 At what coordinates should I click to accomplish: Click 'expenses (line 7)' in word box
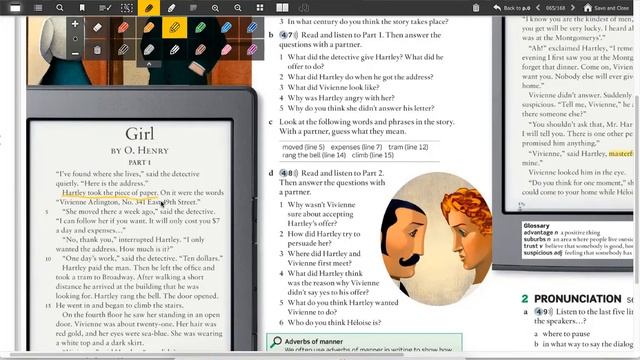coord(356,147)
